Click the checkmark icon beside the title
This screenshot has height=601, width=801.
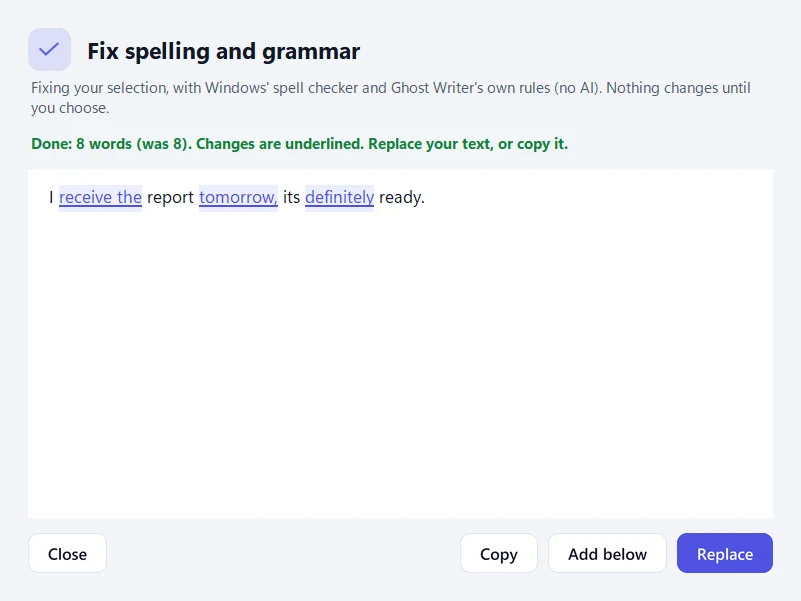point(50,50)
